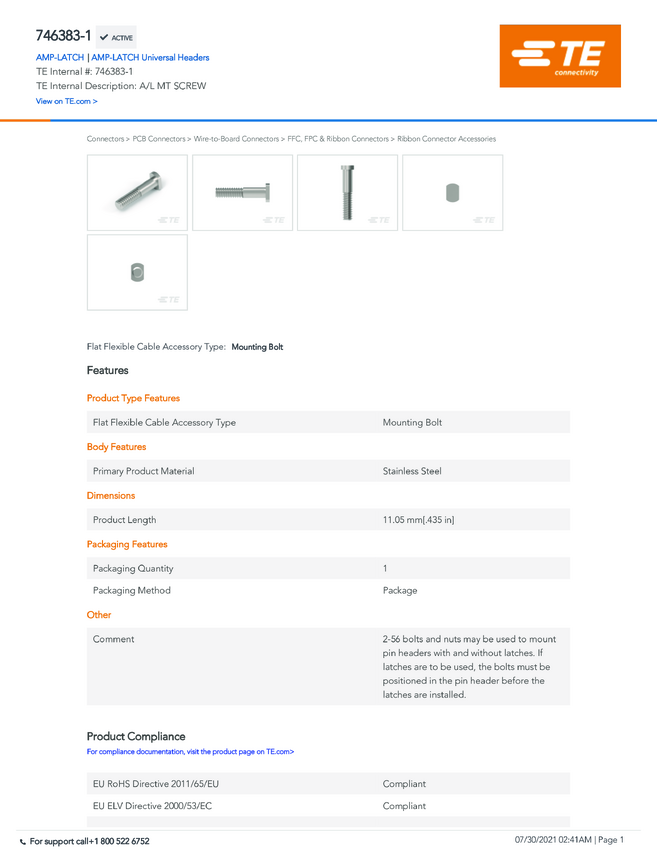Click bold Mounting Bolt value above Features
Screen dimensions: 657x850
coord(257,347)
